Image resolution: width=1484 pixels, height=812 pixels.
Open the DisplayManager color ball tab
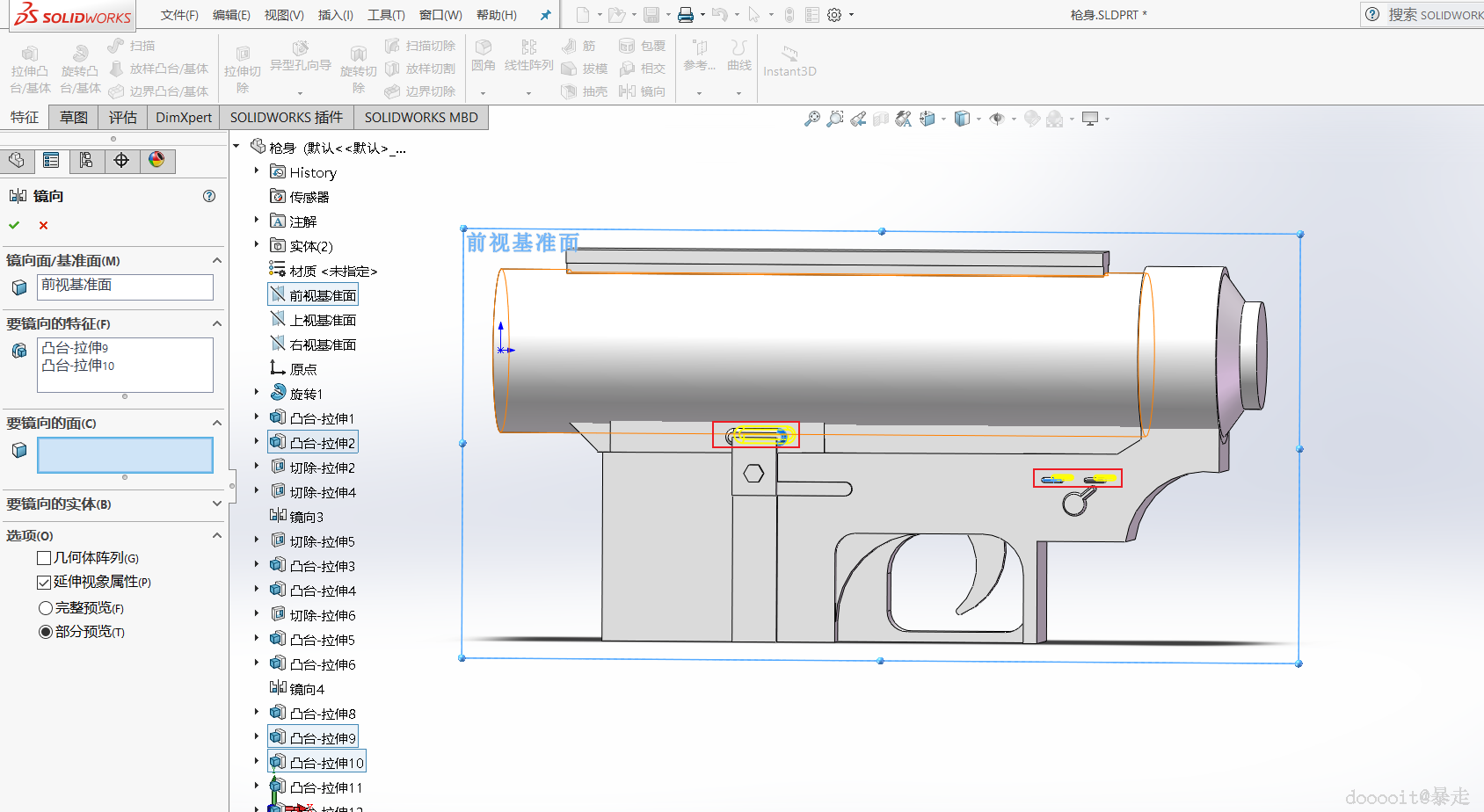click(x=156, y=160)
